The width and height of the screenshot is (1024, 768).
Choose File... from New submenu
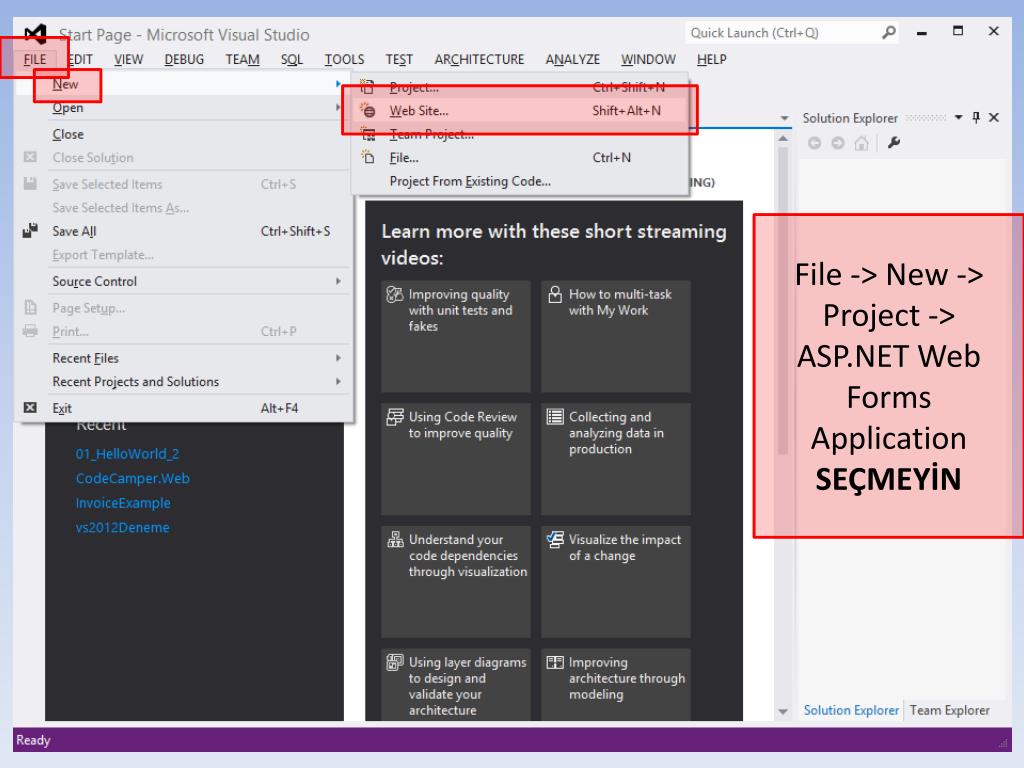520,157
